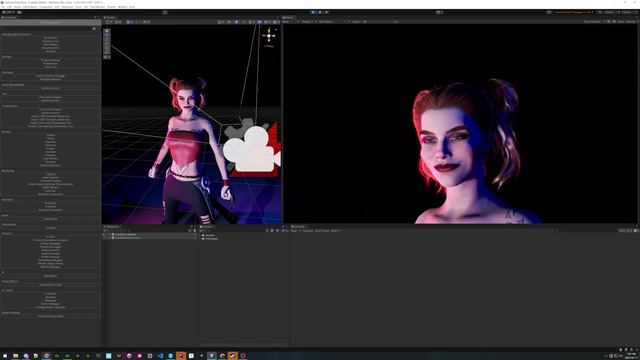Open Windows Start menu
The height and width of the screenshot is (360, 640).
5,356
